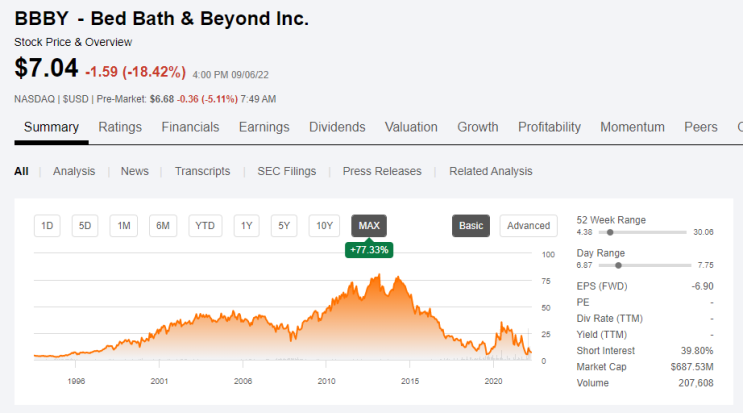Screen dimensions: 743x413
Task: Switch chart to 5Y range
Action: click(284, 226)
